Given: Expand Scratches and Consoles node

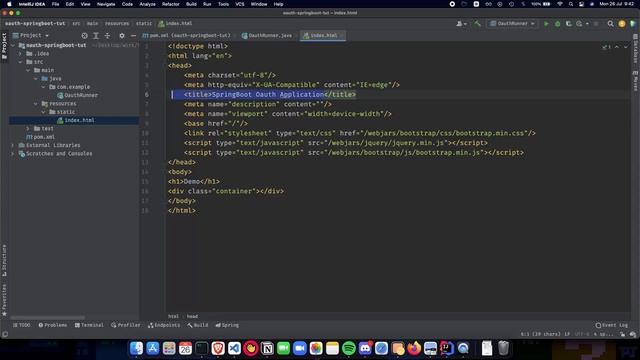Looking at the screenshot, I should (13, 153).
